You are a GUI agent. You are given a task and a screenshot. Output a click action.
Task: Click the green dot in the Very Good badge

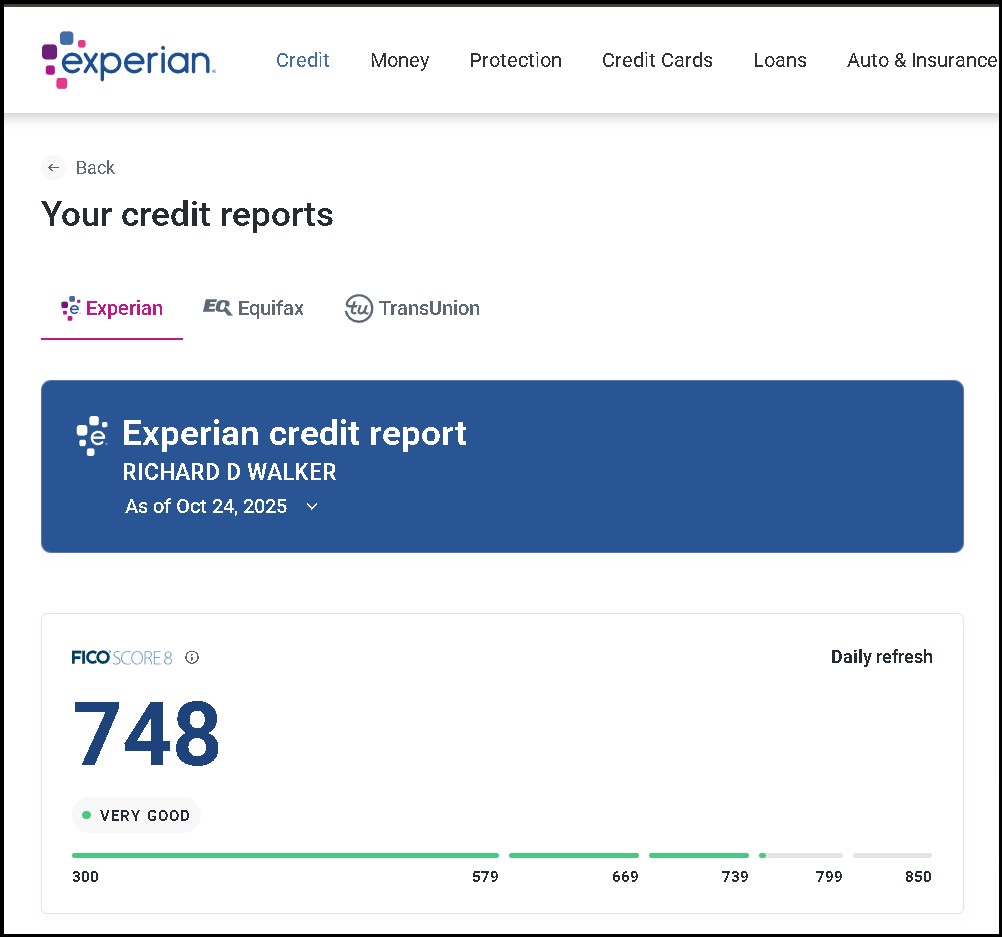point(86,816)
